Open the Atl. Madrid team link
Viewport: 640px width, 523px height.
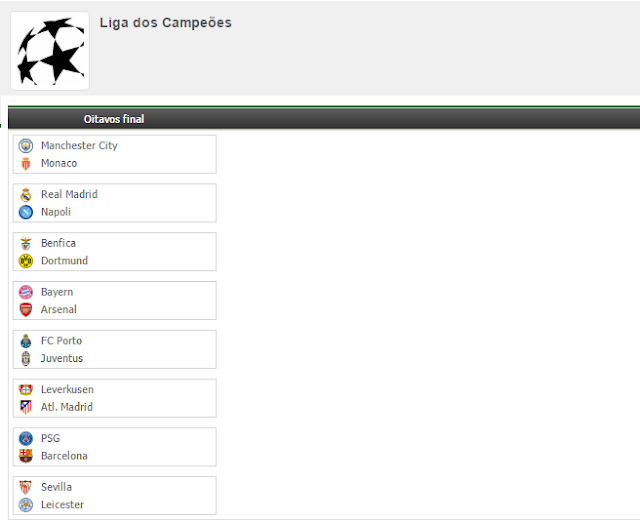tap(67, 407)
